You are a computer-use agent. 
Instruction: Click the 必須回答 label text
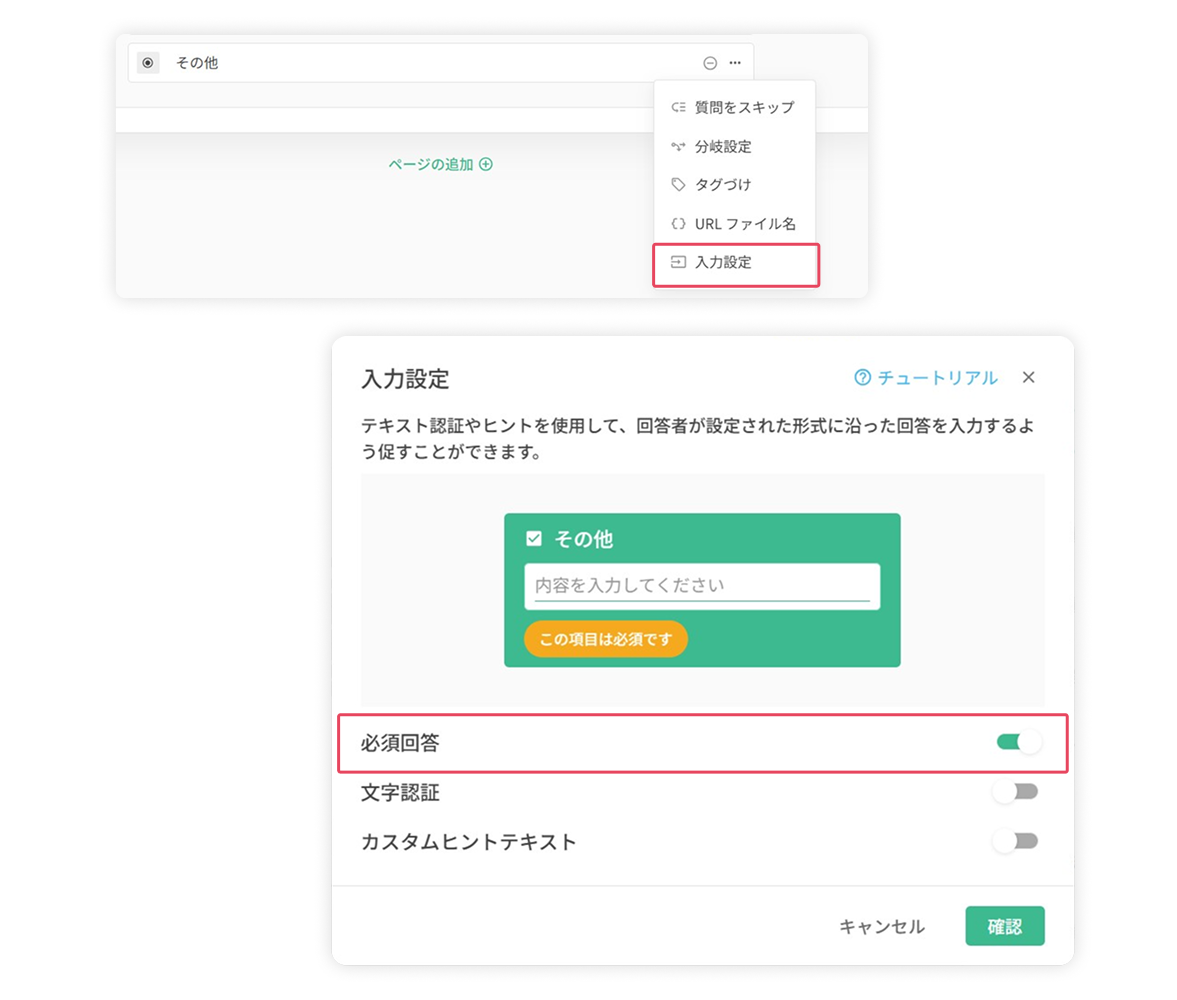click(x=400, y=743)
